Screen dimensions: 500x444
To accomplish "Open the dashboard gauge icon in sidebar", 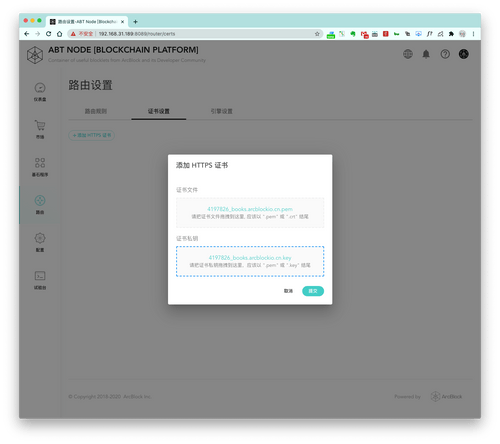I will [x=40, y=88].
